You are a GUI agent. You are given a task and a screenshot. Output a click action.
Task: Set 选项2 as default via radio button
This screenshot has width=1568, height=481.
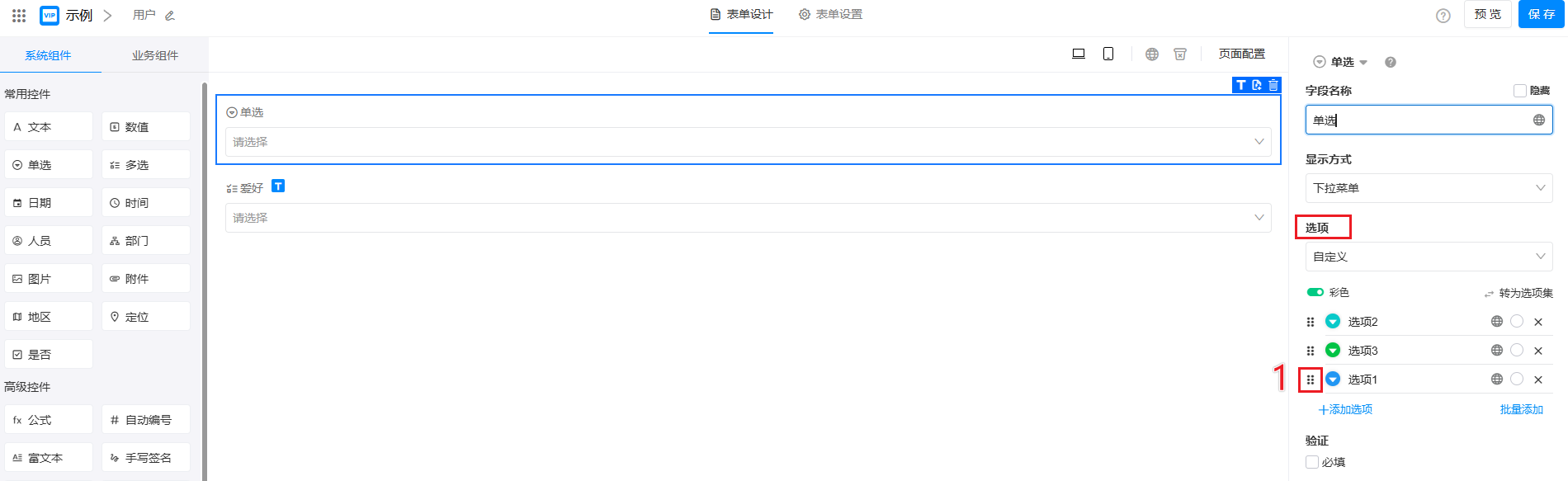click(1517, 322)
